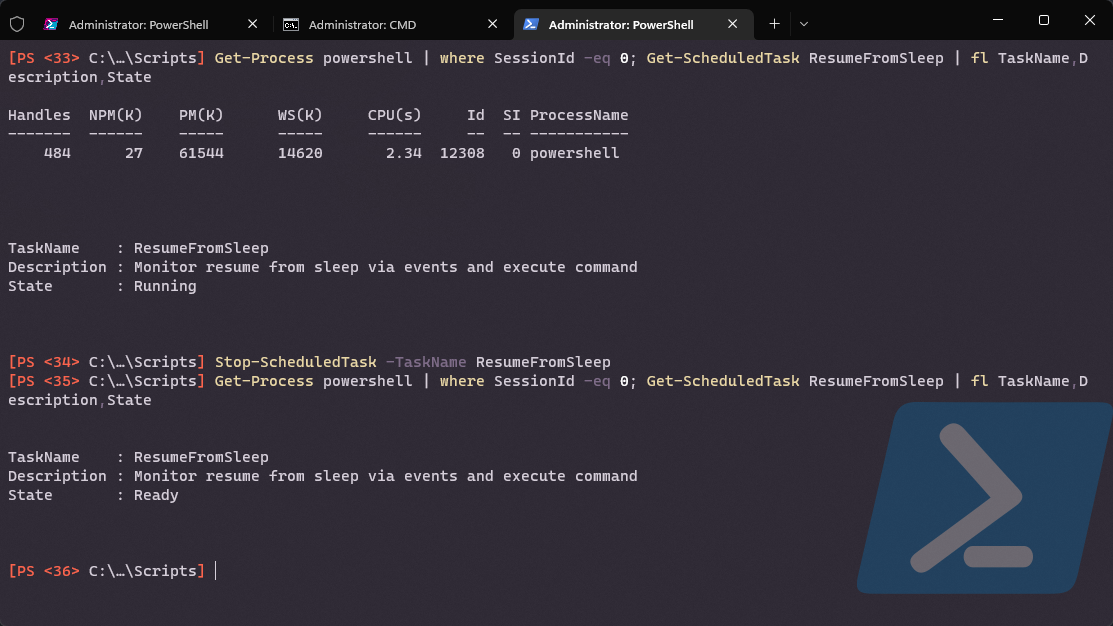Image resolution: width=1113 pixels, height=626 pixels.
Task: Open the new tab profile dropdown chevron
Action: (x=804, y=23)
